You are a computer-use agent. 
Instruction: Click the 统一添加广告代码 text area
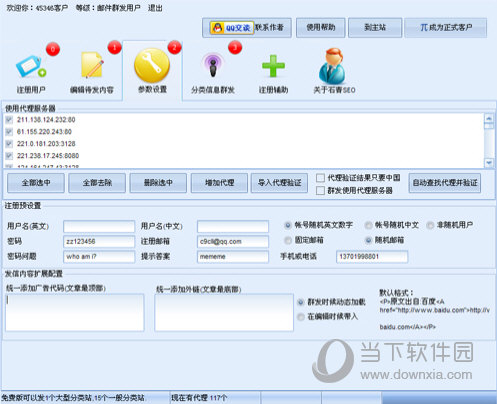[75, 312]
